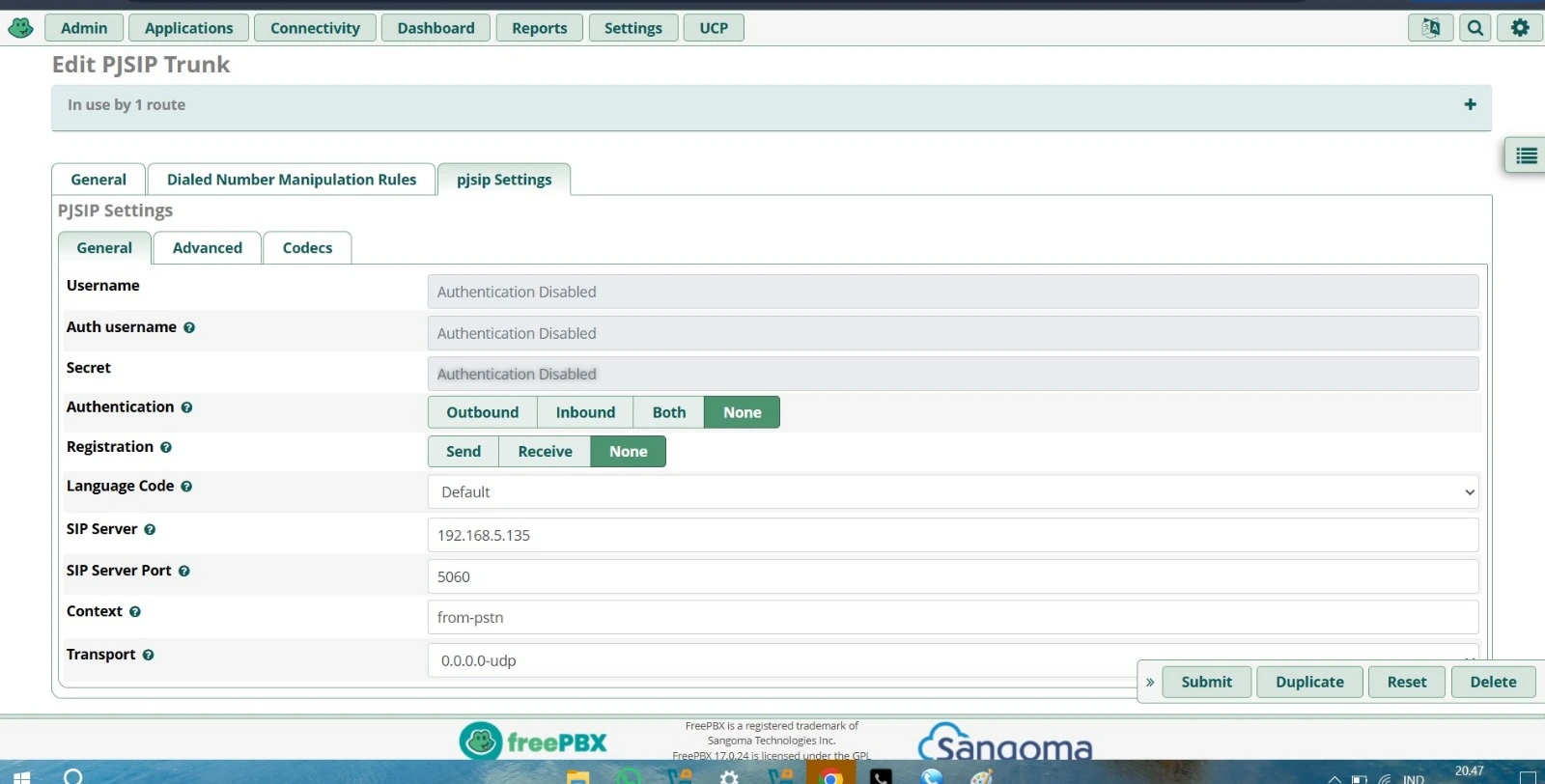Open the Applications menu
This screenshot has width=1545, height=784.
[189, 28]
